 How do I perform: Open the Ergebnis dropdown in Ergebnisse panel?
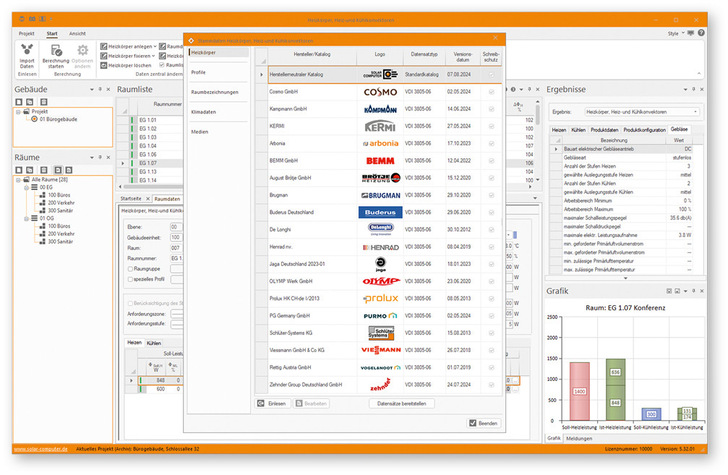point(694,111)
